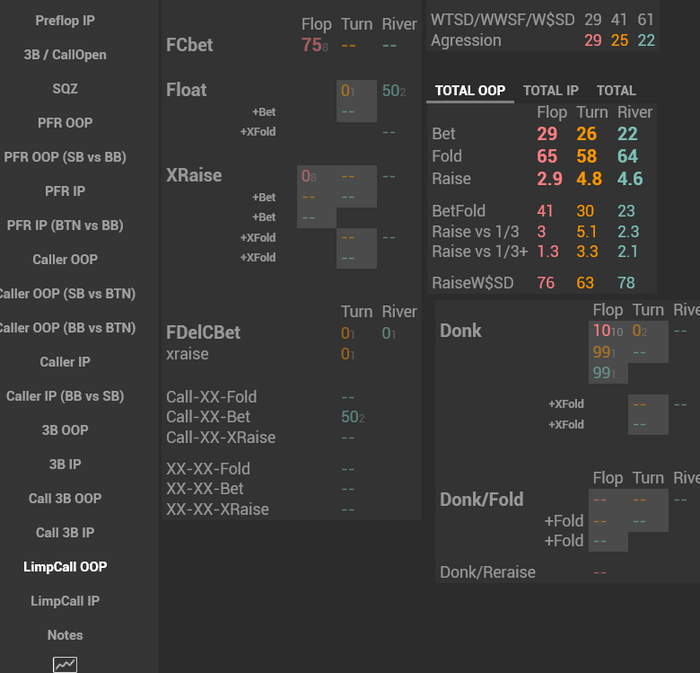Click Donk turn value 0
Viewport: 700px width, 673px height.
pos(637,331)
